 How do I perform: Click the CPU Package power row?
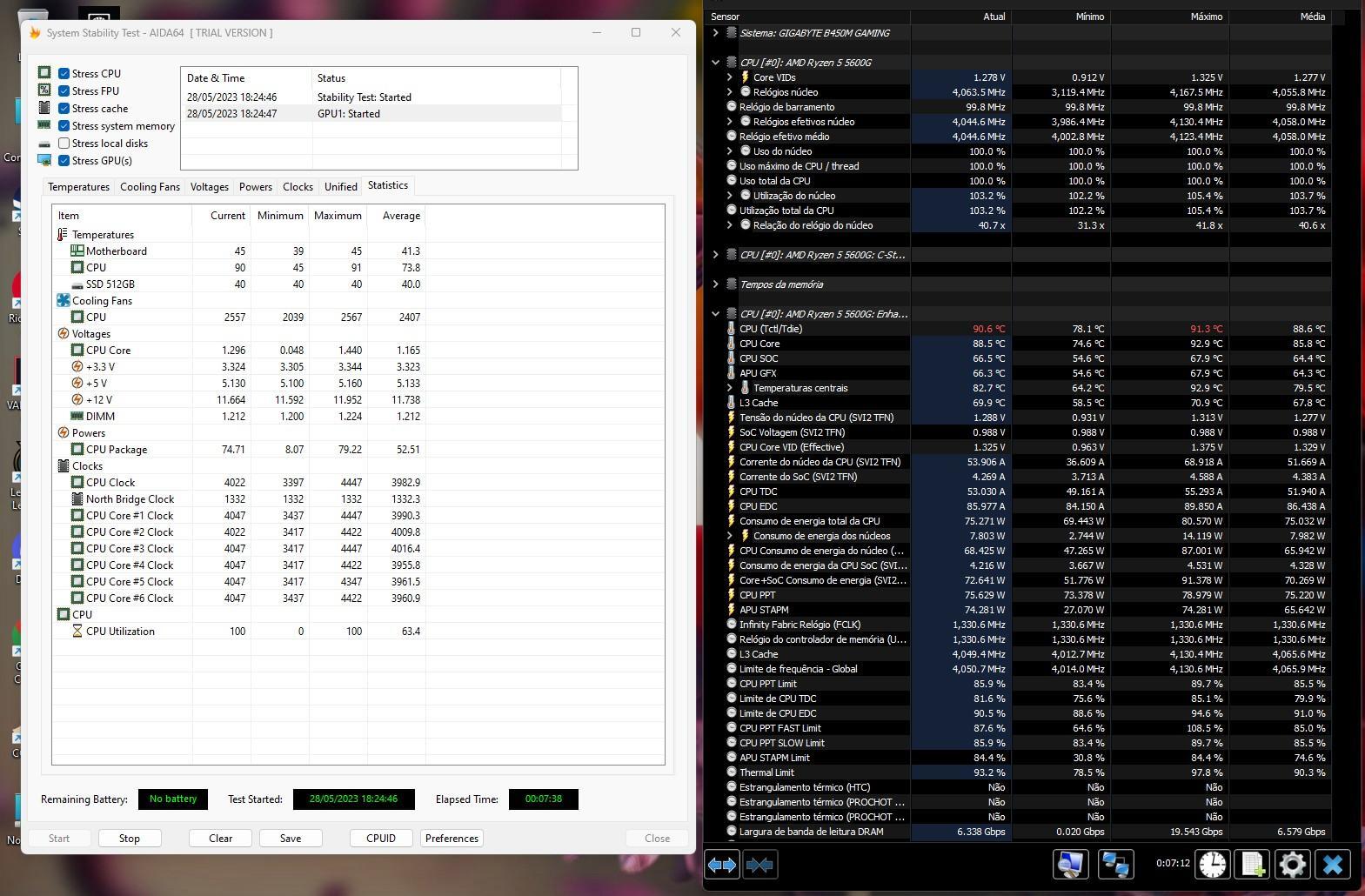tap(239, 450)
